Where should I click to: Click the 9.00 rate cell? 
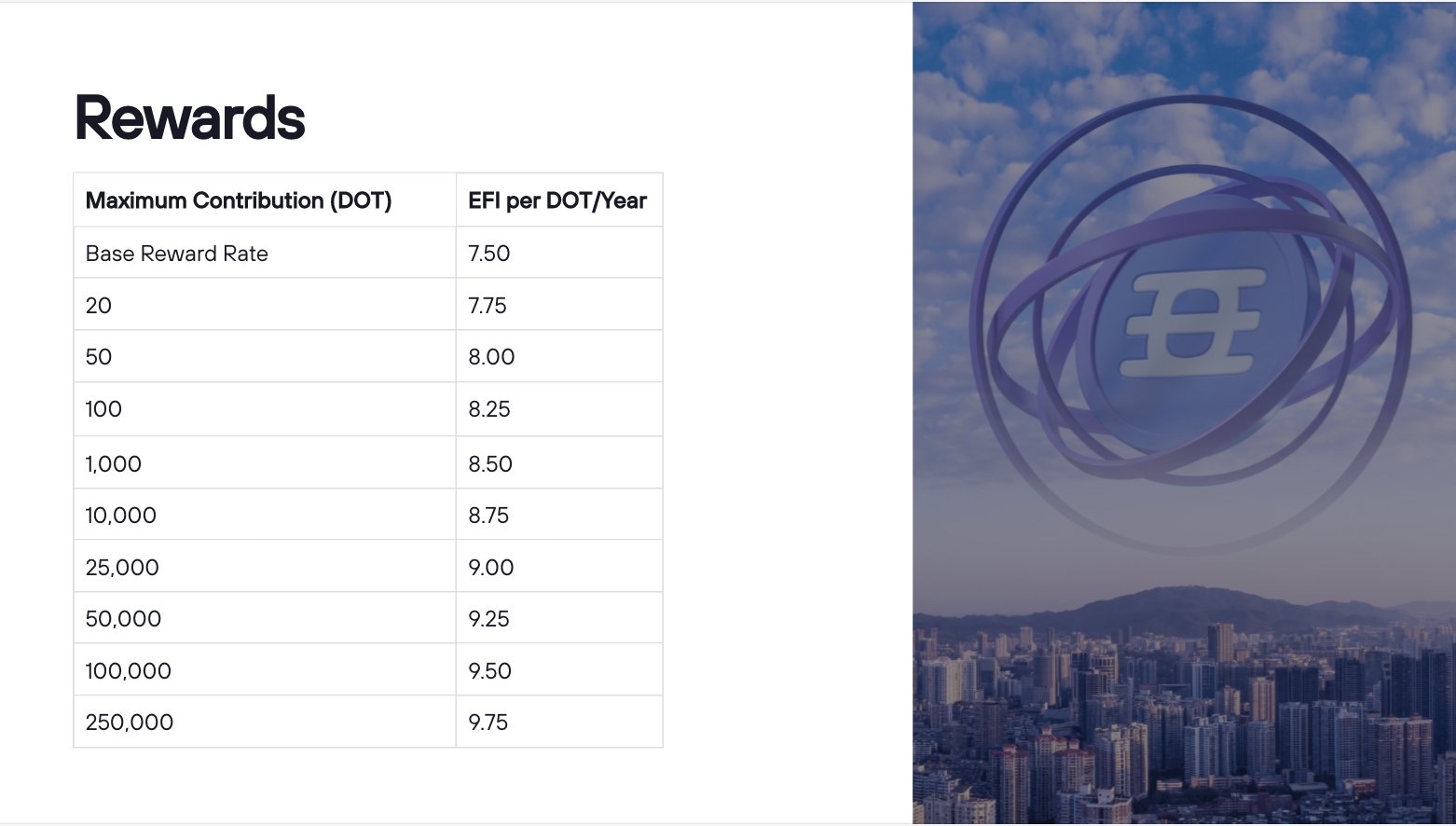[x=559, y=566]
